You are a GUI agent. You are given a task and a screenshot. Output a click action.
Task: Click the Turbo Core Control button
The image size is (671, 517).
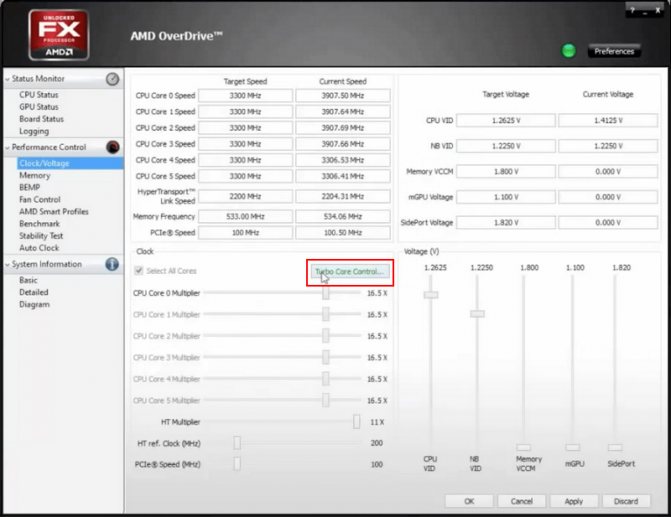(x=350, y=271)
